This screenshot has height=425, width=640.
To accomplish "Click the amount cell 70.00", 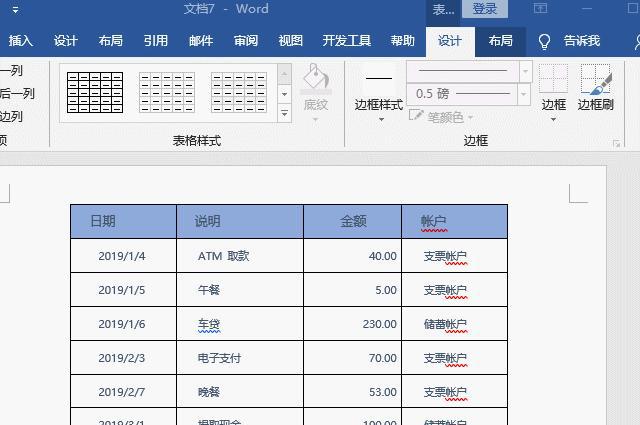I will [x=353, y=358].
